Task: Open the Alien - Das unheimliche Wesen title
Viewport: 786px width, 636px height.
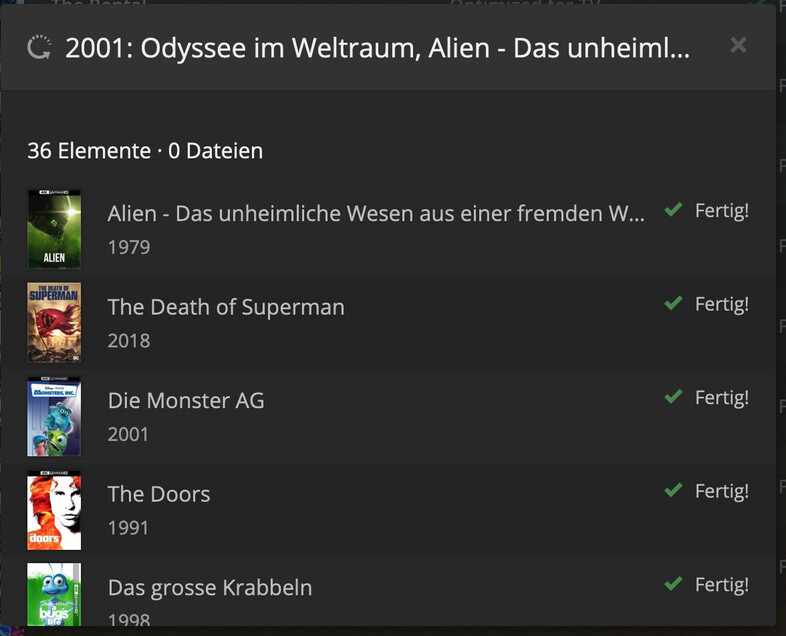Action: pos(376,214)
